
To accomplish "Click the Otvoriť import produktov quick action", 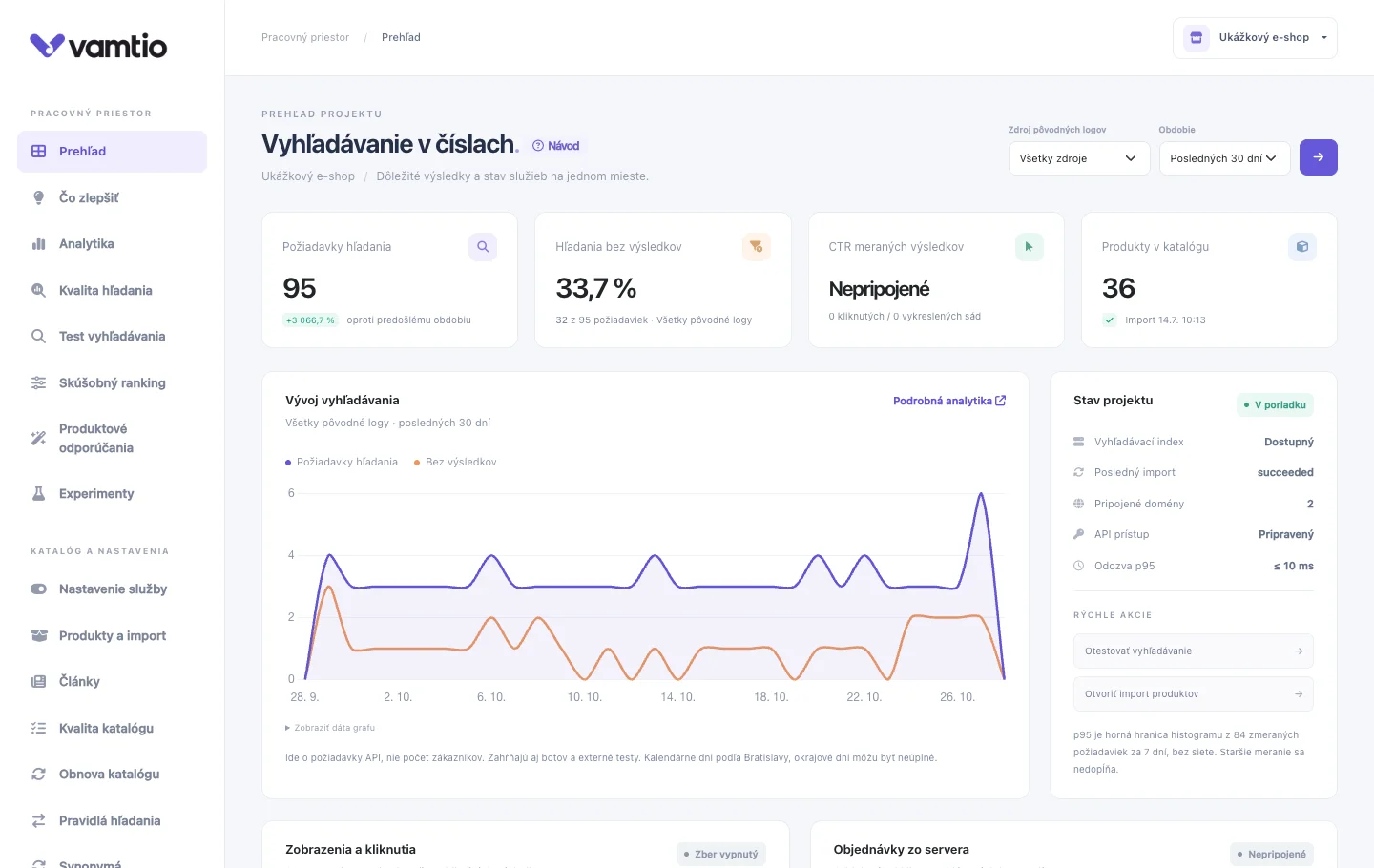I will [1194, 694].
